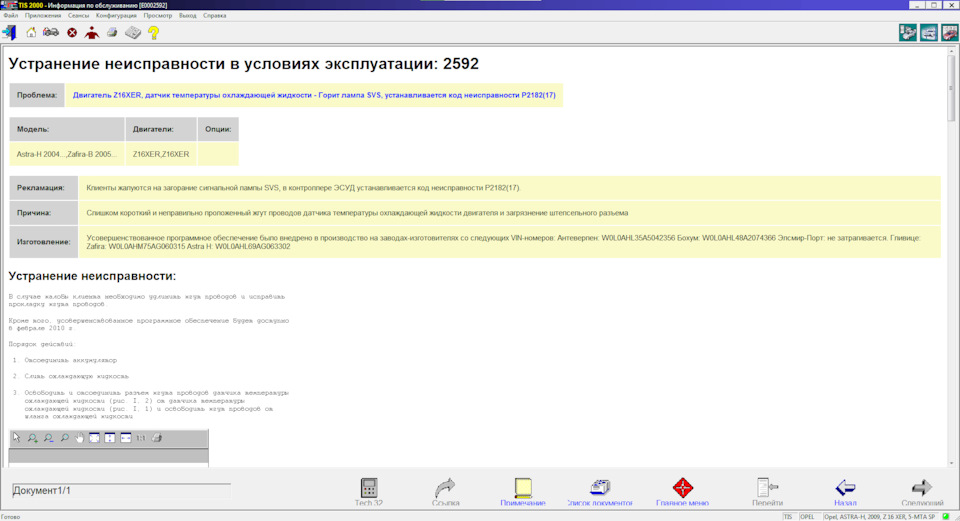This screenshot has width=960, height=521.
Task: Click the vertical scrollbar of document
Action: click(x=951, y=257)
